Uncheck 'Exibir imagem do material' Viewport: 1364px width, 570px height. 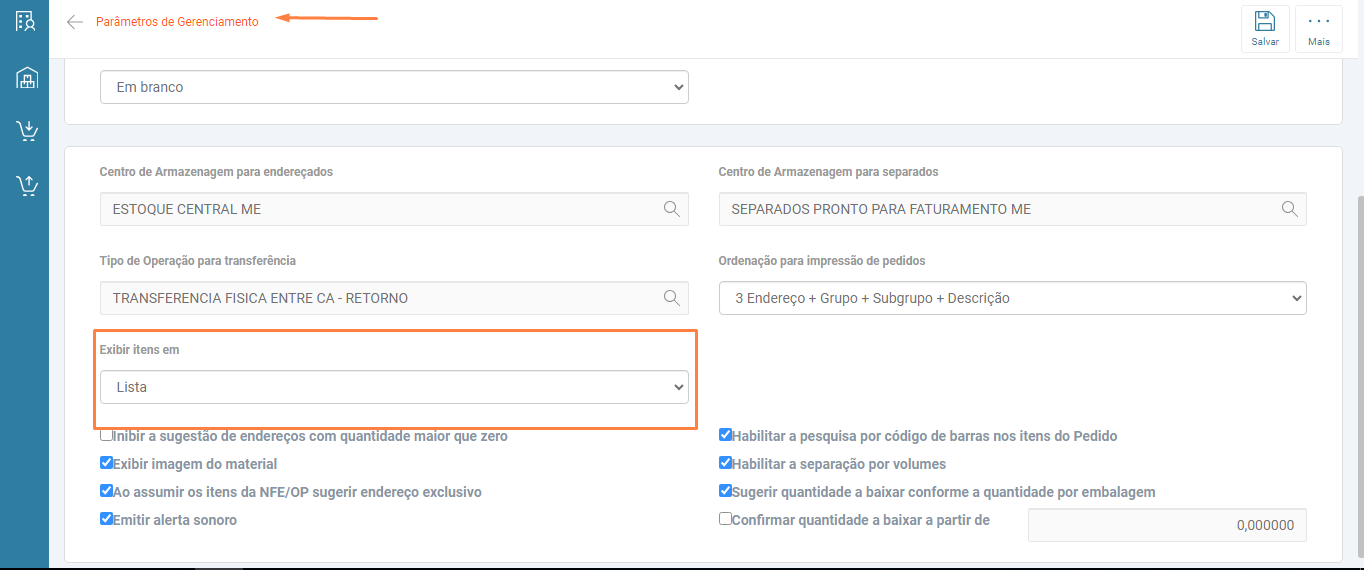point(106,463)
